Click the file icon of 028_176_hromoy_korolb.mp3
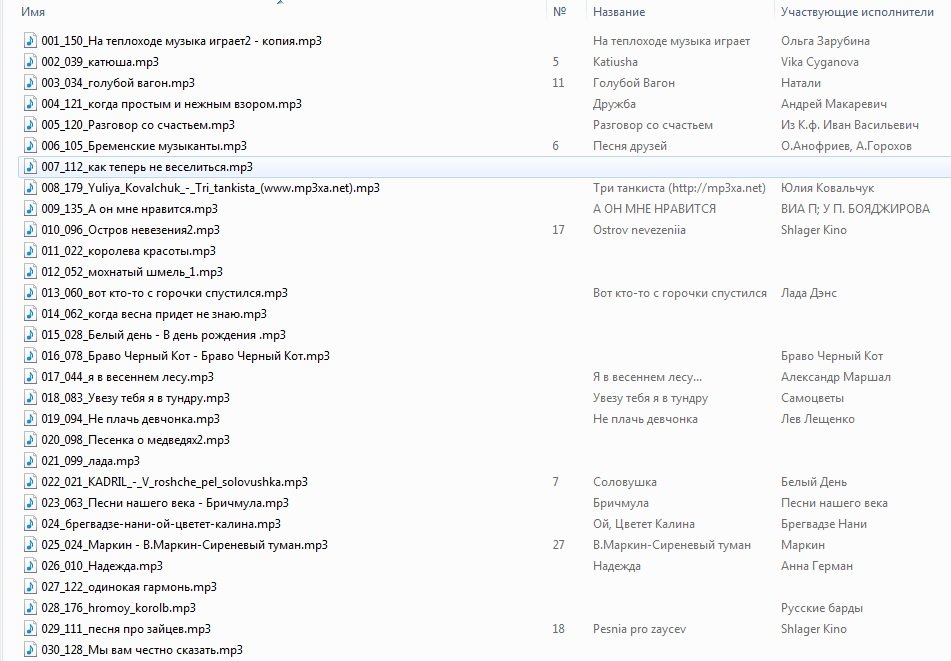 pos(29,608)
